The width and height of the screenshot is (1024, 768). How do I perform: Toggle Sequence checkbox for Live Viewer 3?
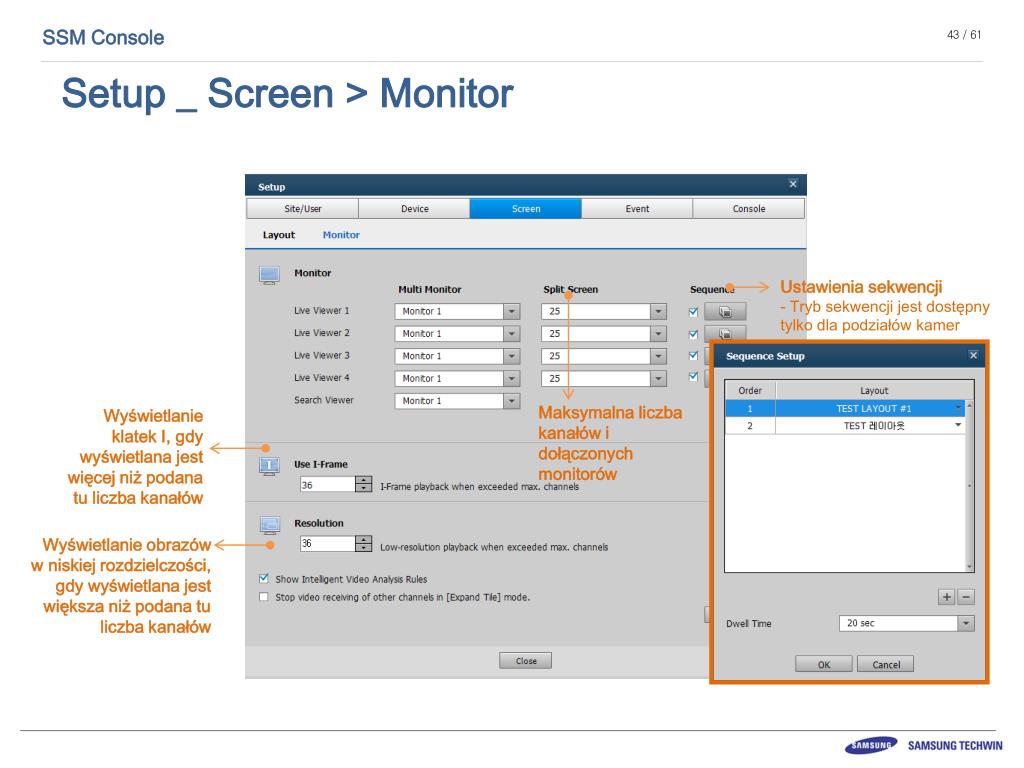point(694,356)
